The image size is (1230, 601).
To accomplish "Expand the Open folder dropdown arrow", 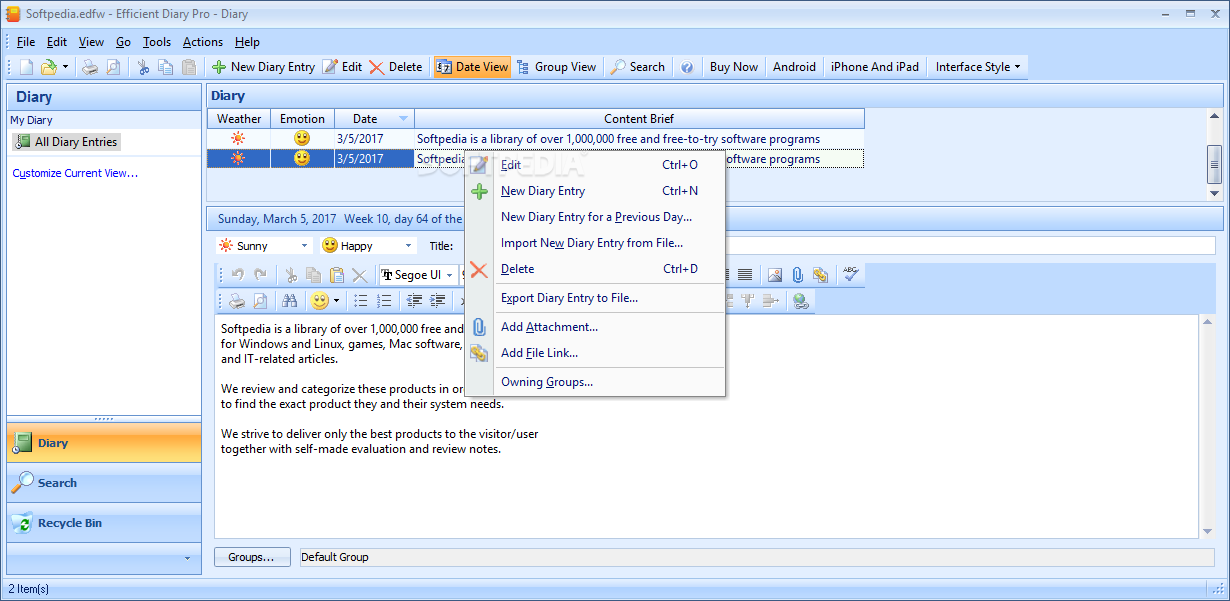I will click(65, 67).
